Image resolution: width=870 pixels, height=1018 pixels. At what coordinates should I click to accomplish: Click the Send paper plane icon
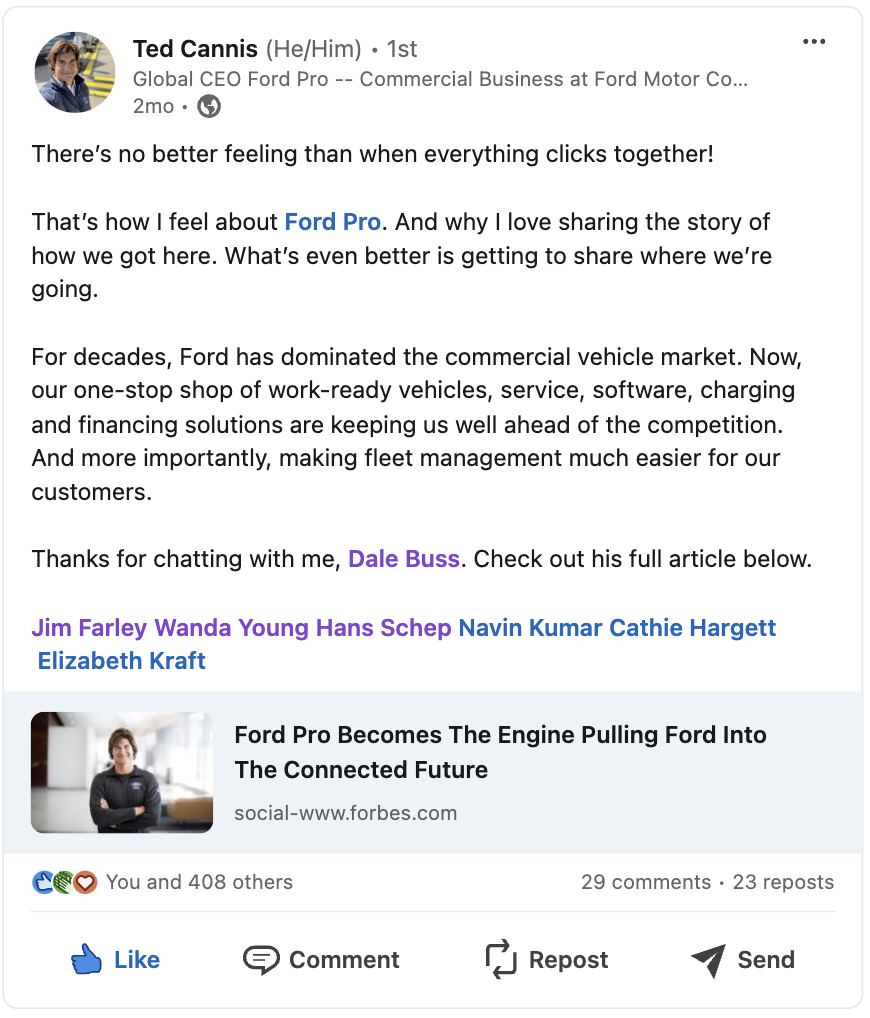(x=708, y=960)
